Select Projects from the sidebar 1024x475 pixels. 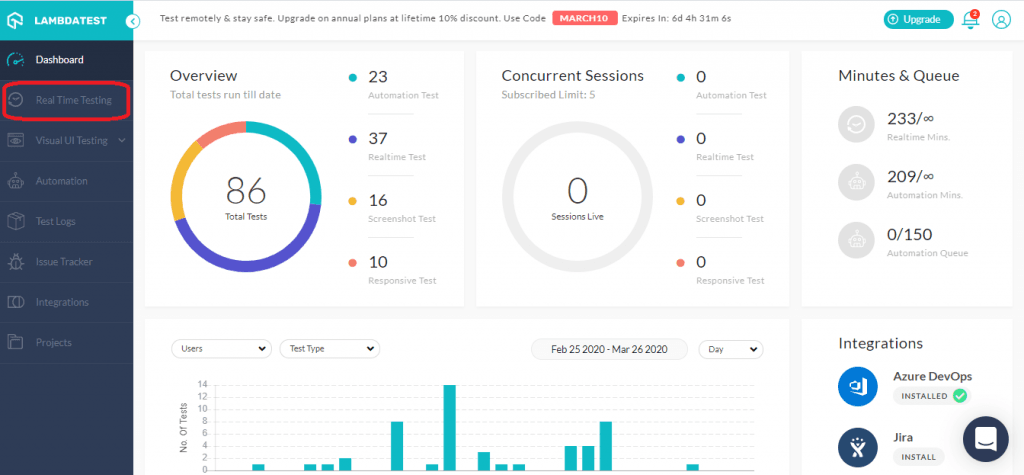[x=53, y=342]
